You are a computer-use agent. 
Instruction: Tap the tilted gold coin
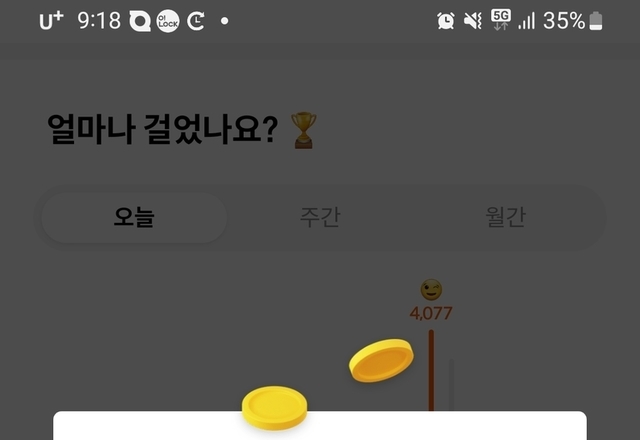click(381, 360)
